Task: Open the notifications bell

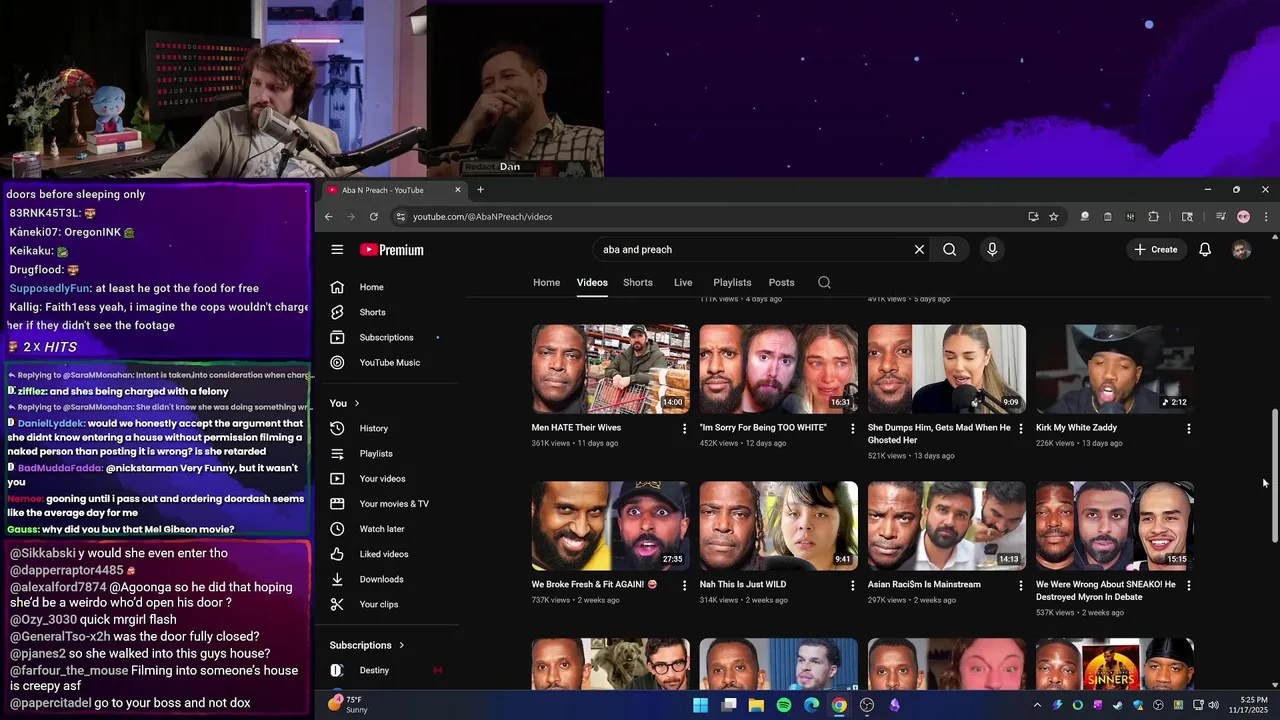Action: 1205,250
